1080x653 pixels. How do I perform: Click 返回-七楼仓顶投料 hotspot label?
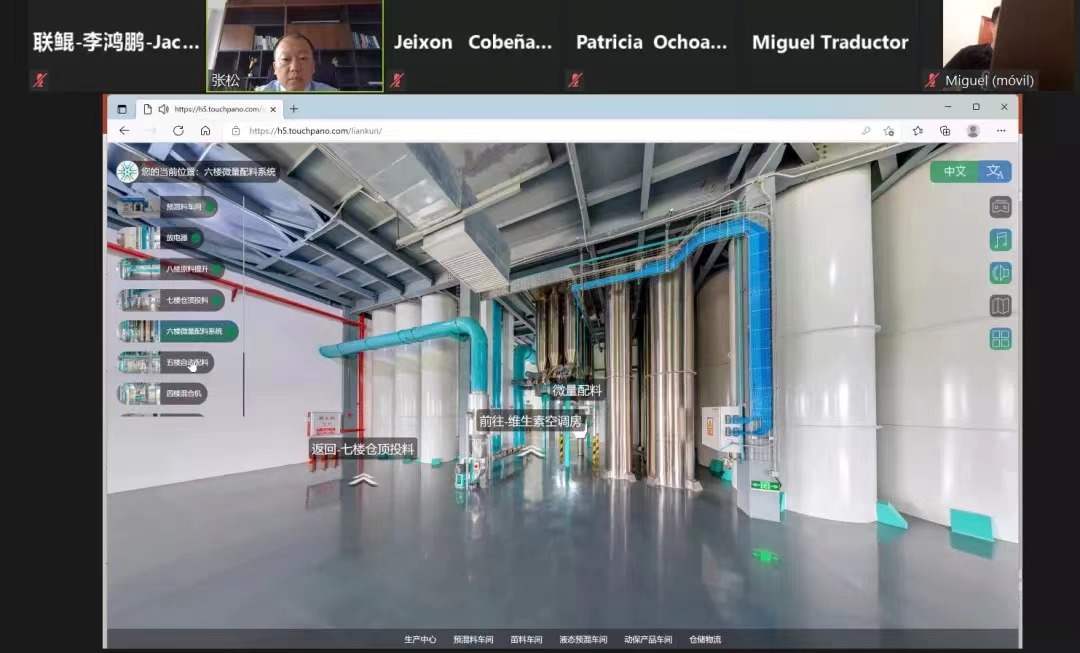[362, 449]
